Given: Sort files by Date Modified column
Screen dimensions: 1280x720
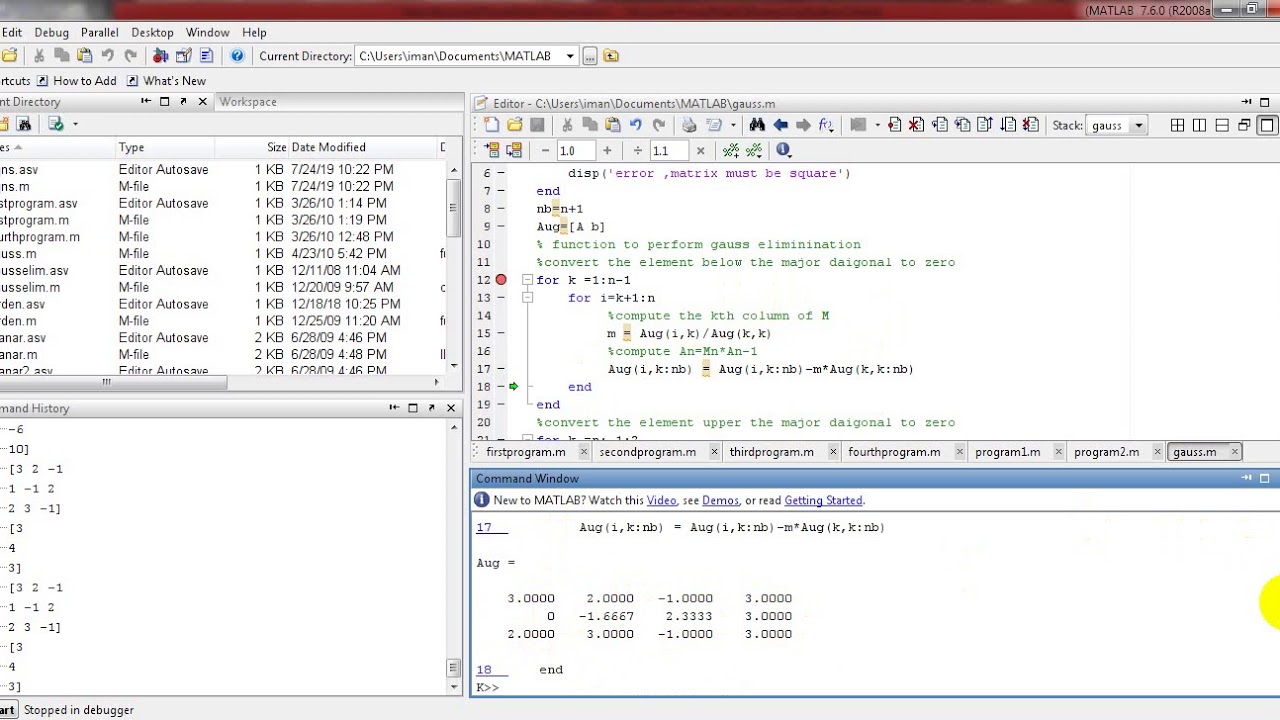Looking at the screenshot, I should pyautogui.click(x=362, y=147).
